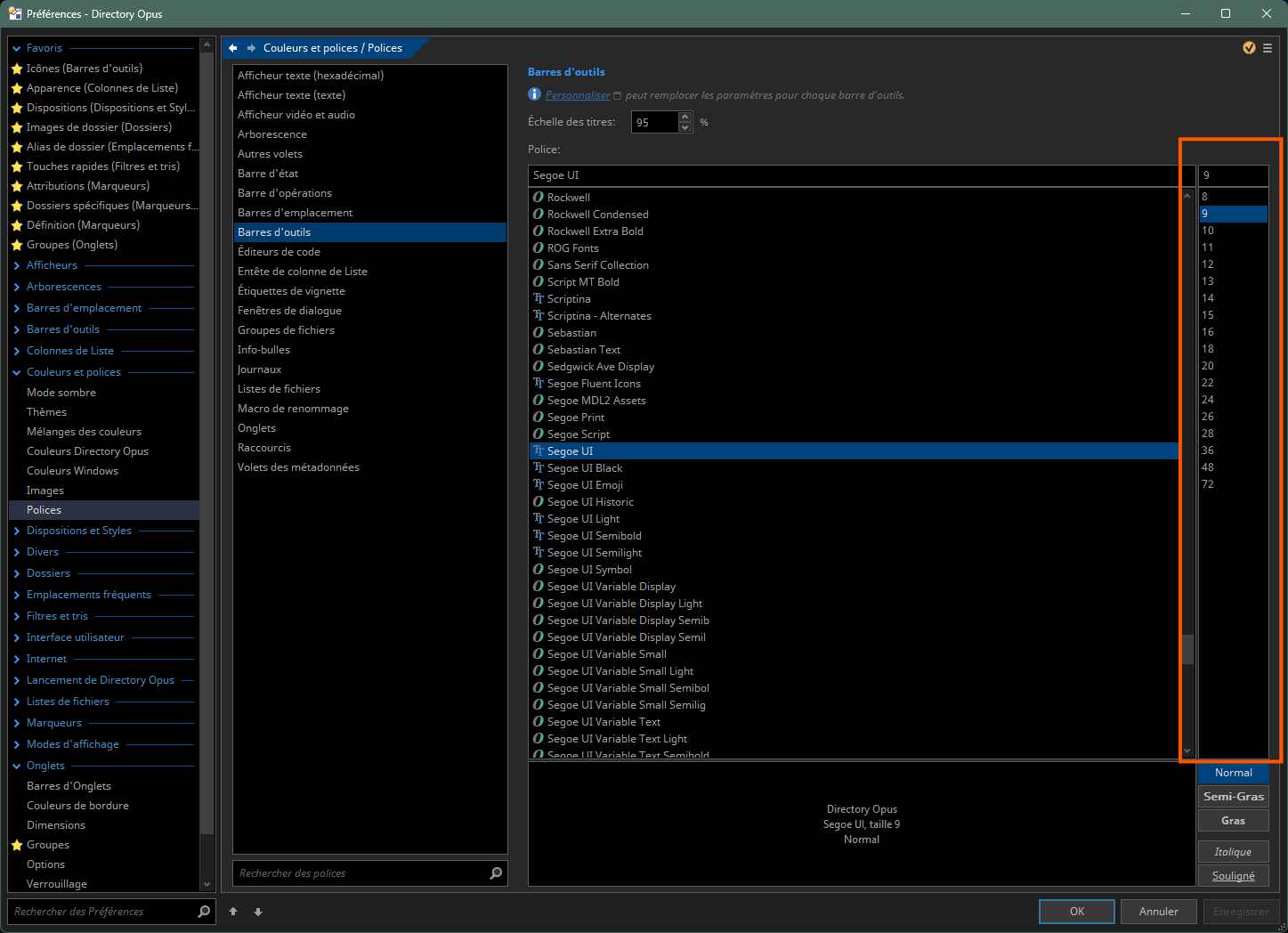Select Listes de fichiers in the page list
The height and width of the screenshot is (933, 1288).
click(x=369, y=389)
